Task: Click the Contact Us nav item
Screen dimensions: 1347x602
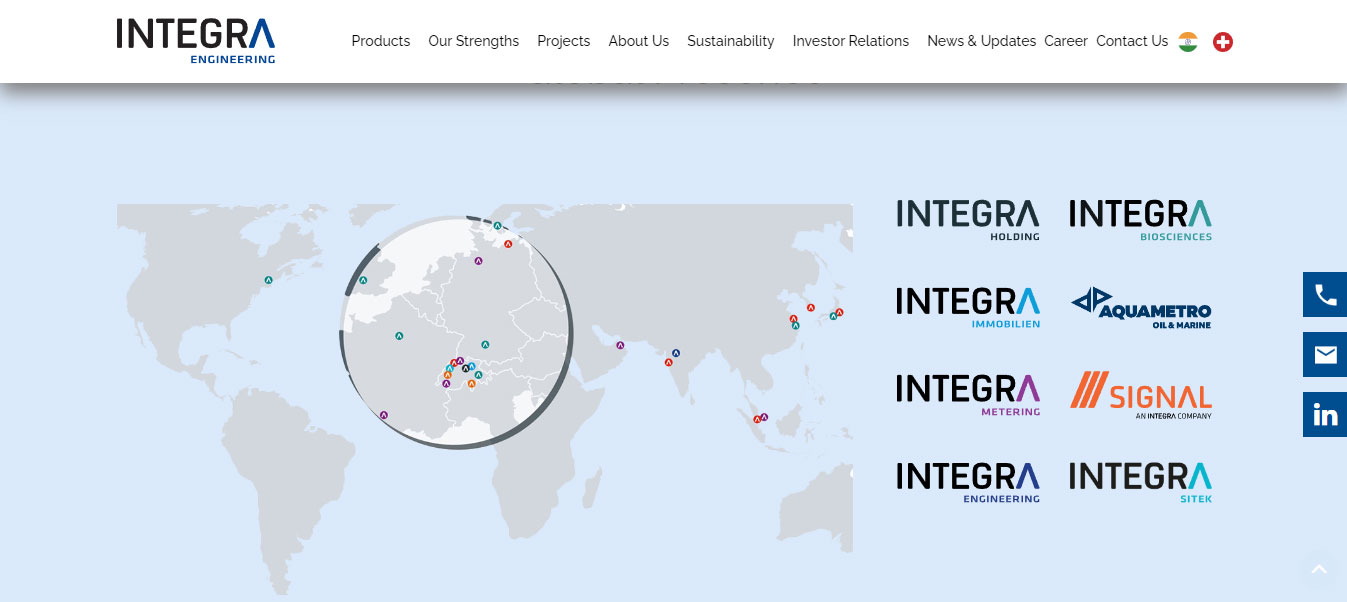Action: click(x=1131, y=41)
